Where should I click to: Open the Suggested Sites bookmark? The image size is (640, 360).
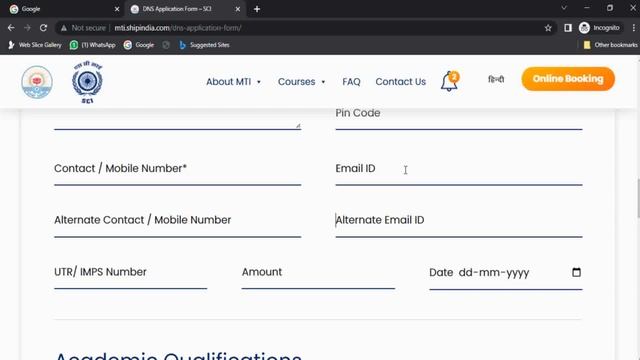[204, 45]
